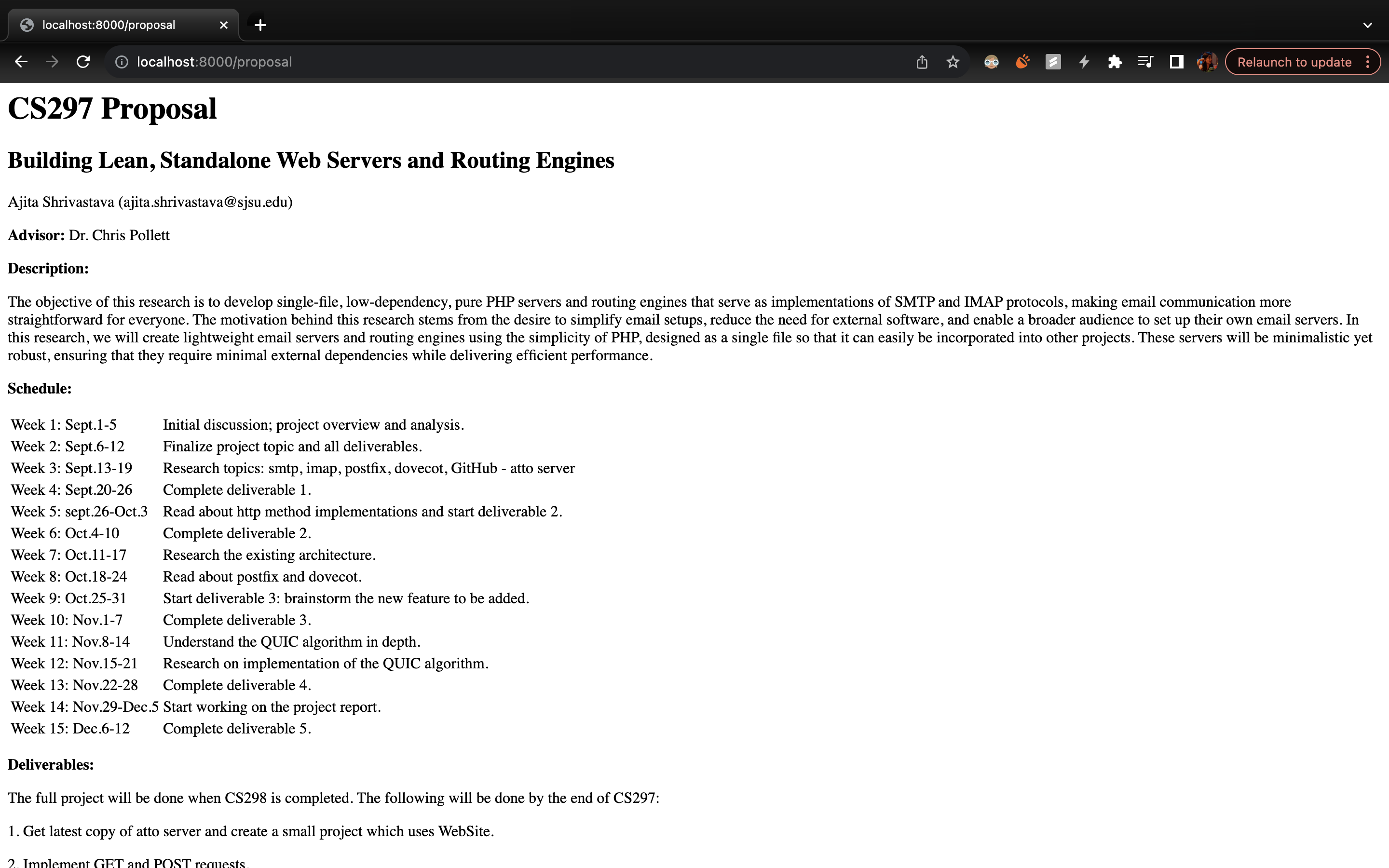Open the new tab dropdown arrow
The image size is (1389, 868).
(1369, 23)
